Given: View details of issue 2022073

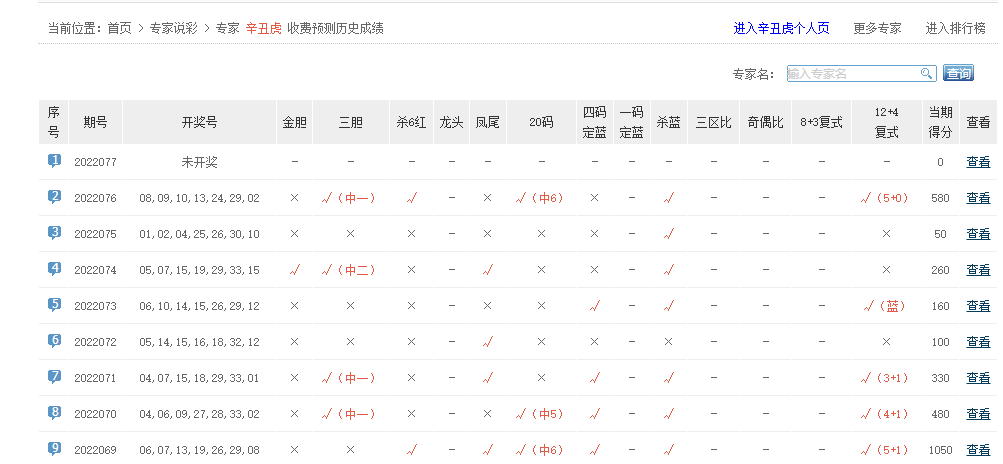Looking at the screenshot, I should [x=978, y=306].
